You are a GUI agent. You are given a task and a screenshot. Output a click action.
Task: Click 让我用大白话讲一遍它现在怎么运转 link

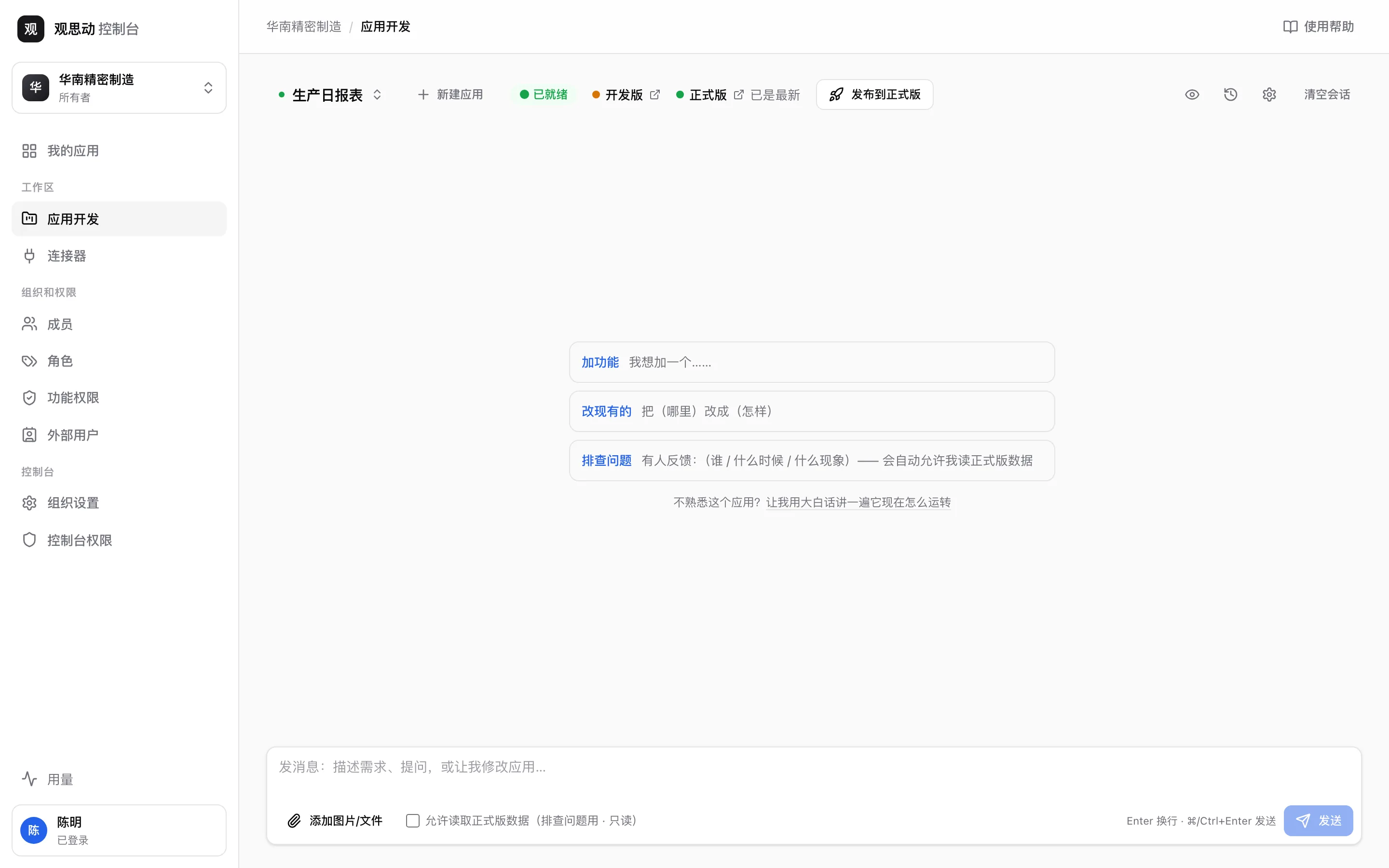[x=858, y=502]
